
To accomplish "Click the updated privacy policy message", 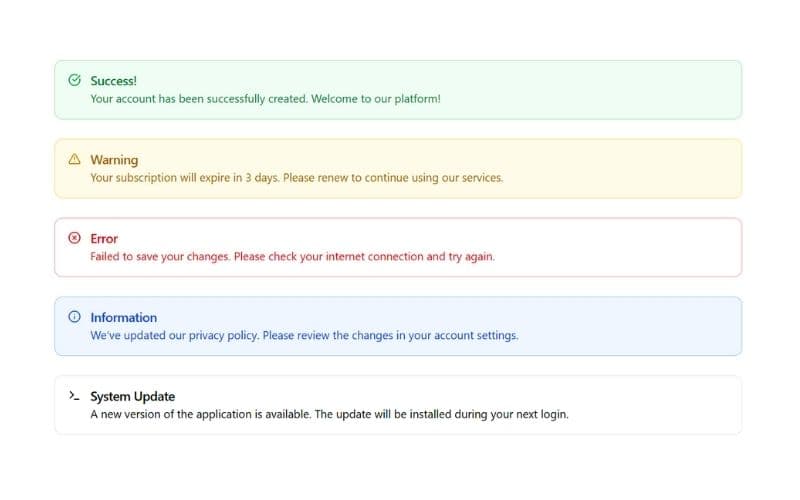I will 304,335.
